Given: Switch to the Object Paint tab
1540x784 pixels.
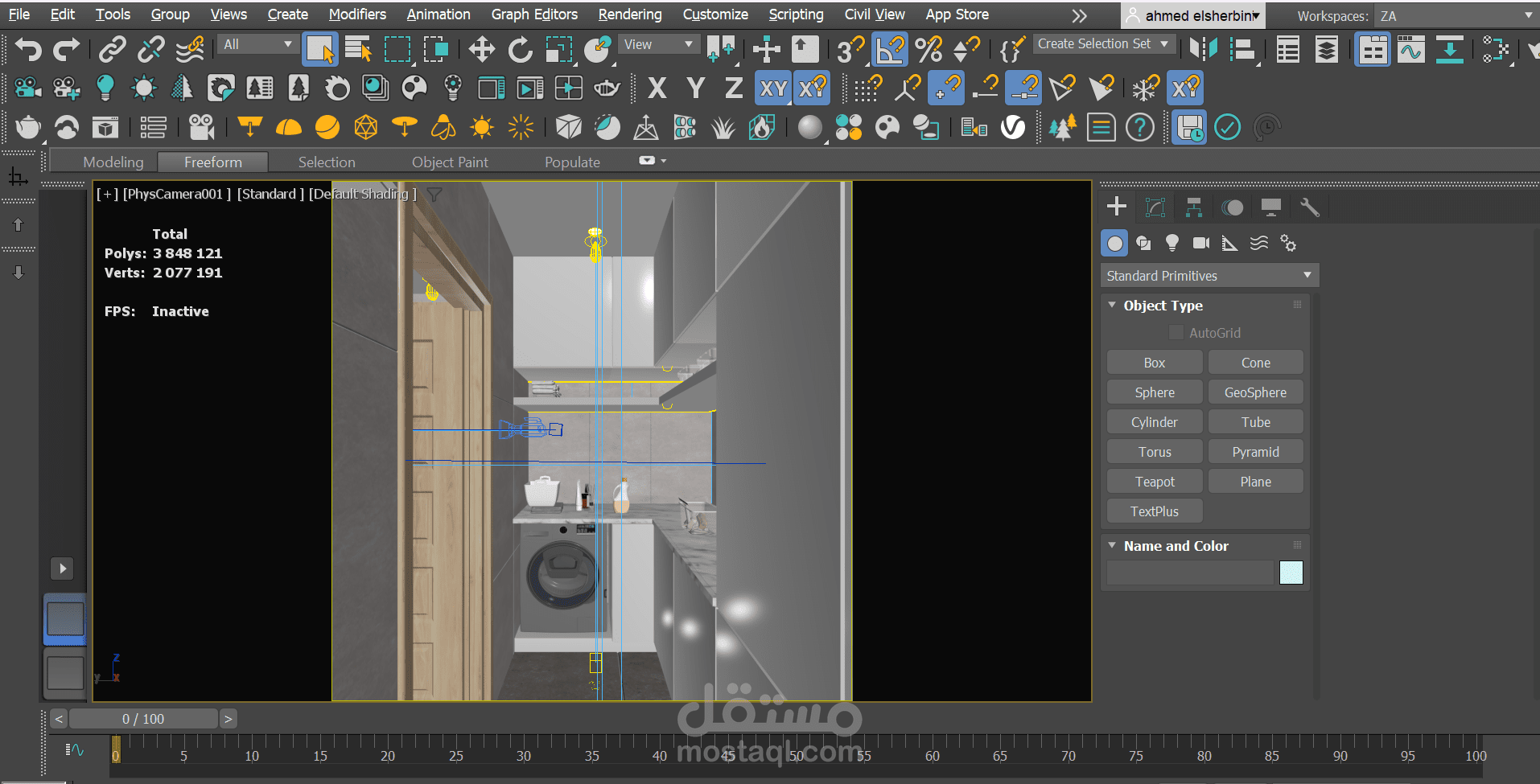Looking at the screenshot, I should (x=450, y=162).
